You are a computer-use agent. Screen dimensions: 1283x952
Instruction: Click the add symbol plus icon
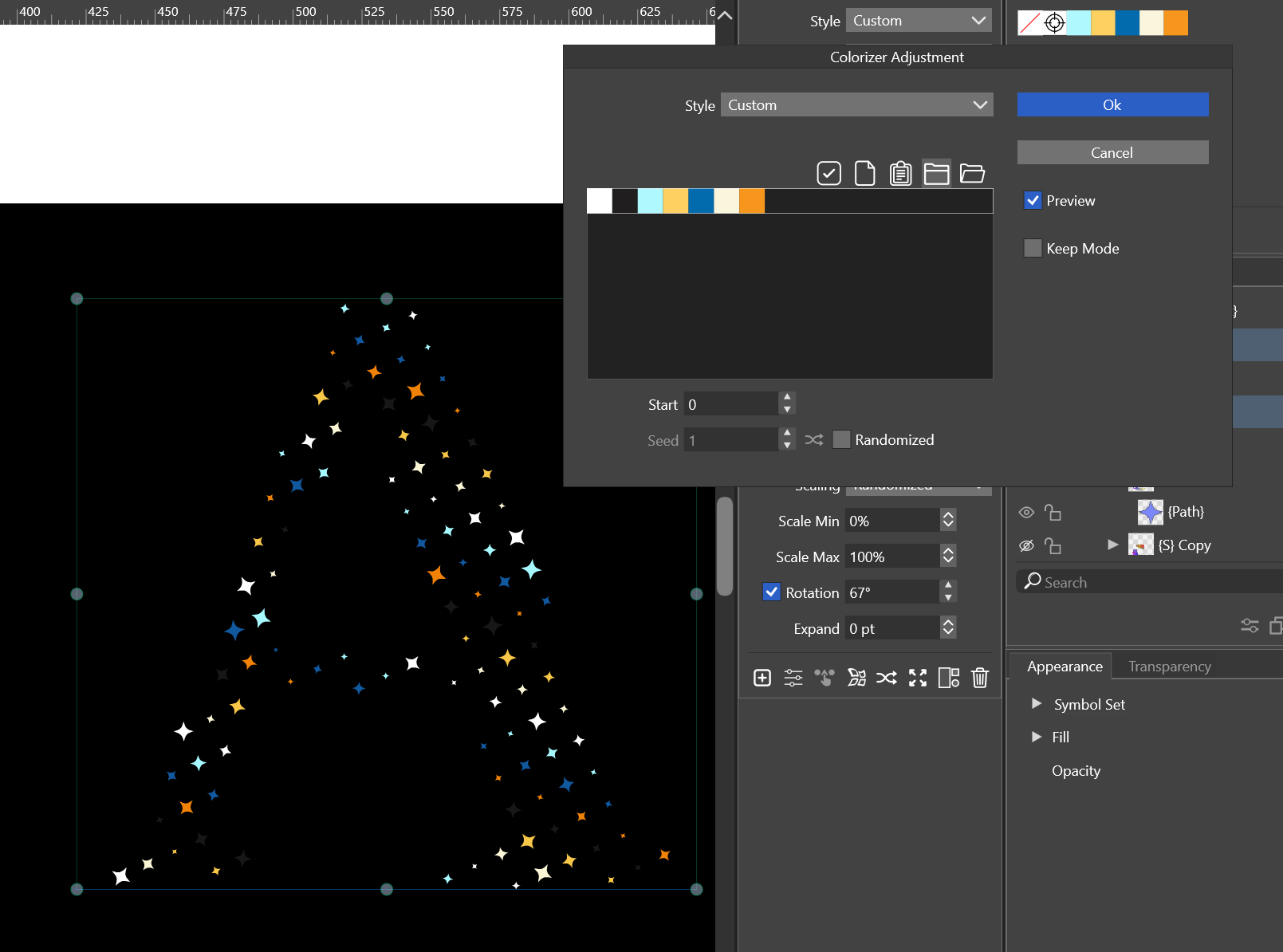coord(762,678)
